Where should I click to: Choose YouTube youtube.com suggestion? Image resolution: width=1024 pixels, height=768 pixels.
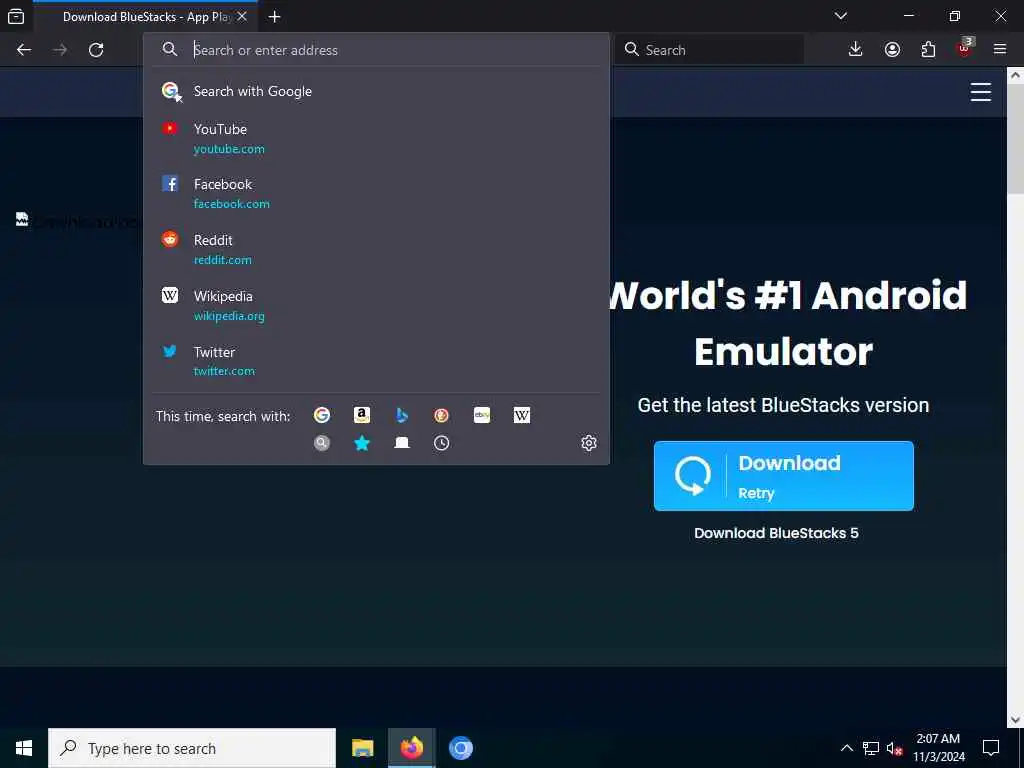tap(376, 138)
